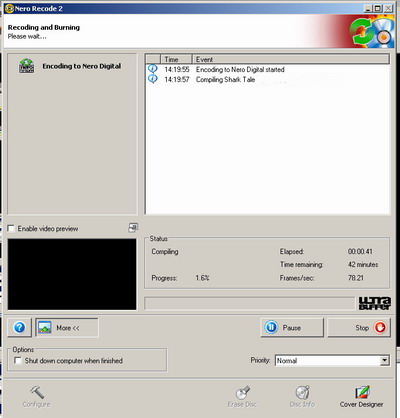Viewport: 400px width, 418px height.
Task: Click the progress value 1.6%
Action: (202, 278)
